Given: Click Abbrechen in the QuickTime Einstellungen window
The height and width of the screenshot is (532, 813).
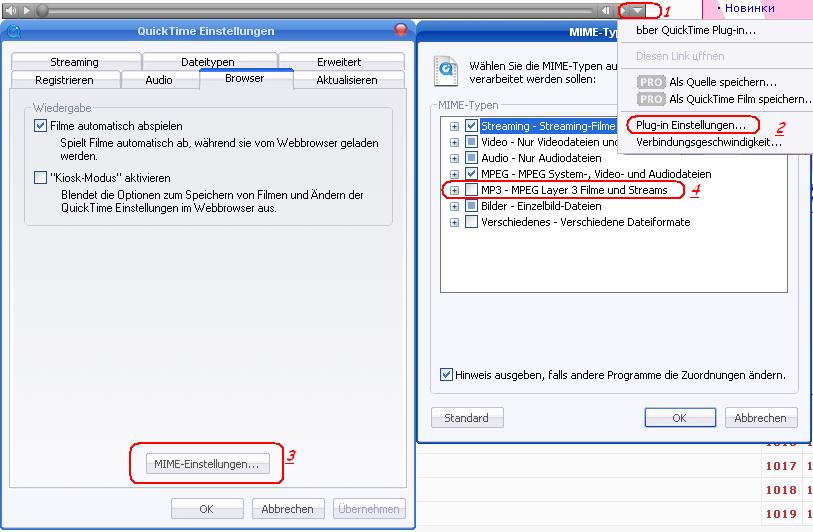Looking at the screenshot, I should point(288,509).
